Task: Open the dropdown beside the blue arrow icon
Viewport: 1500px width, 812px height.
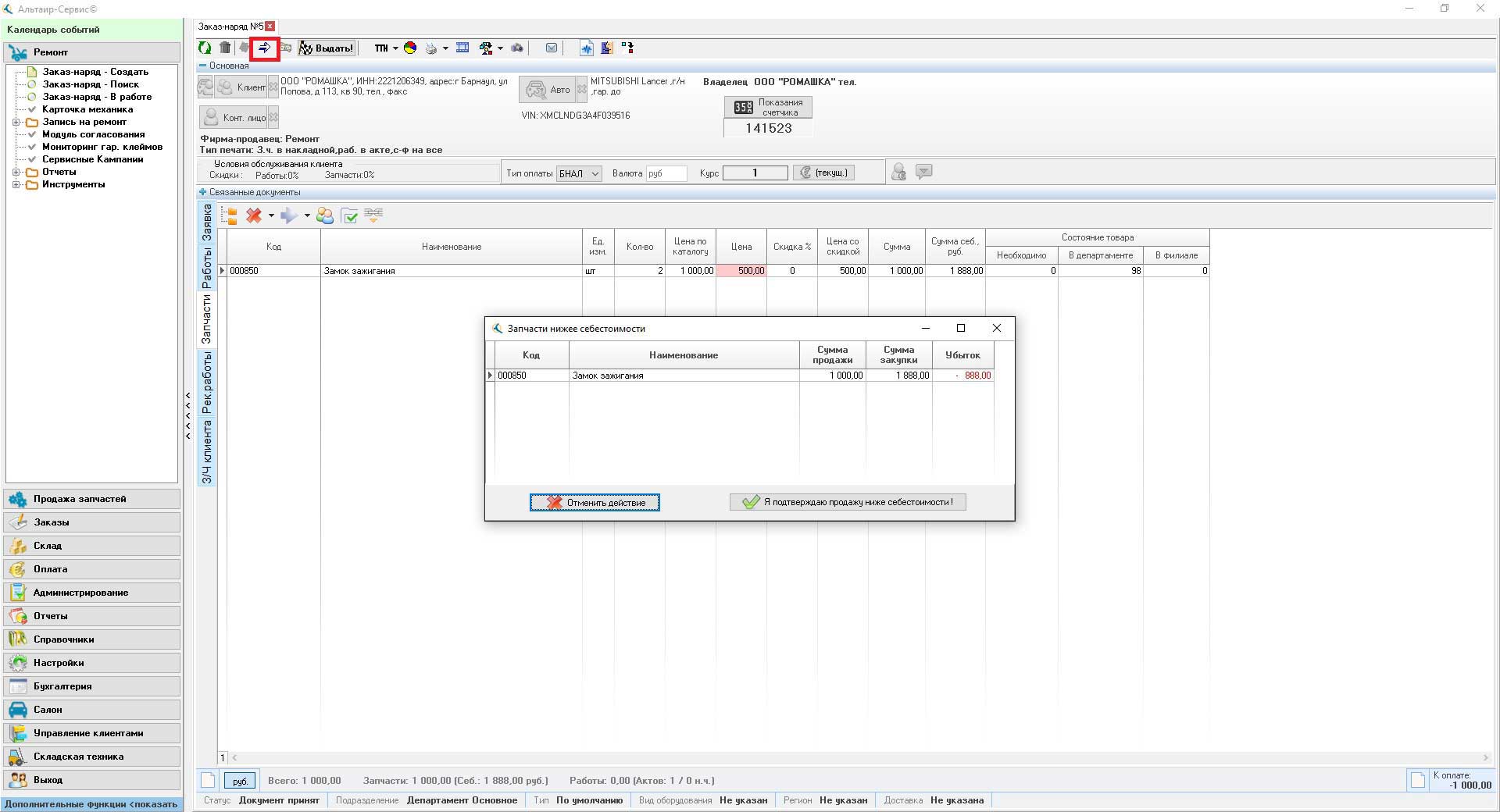Action: tap(307, 215)
